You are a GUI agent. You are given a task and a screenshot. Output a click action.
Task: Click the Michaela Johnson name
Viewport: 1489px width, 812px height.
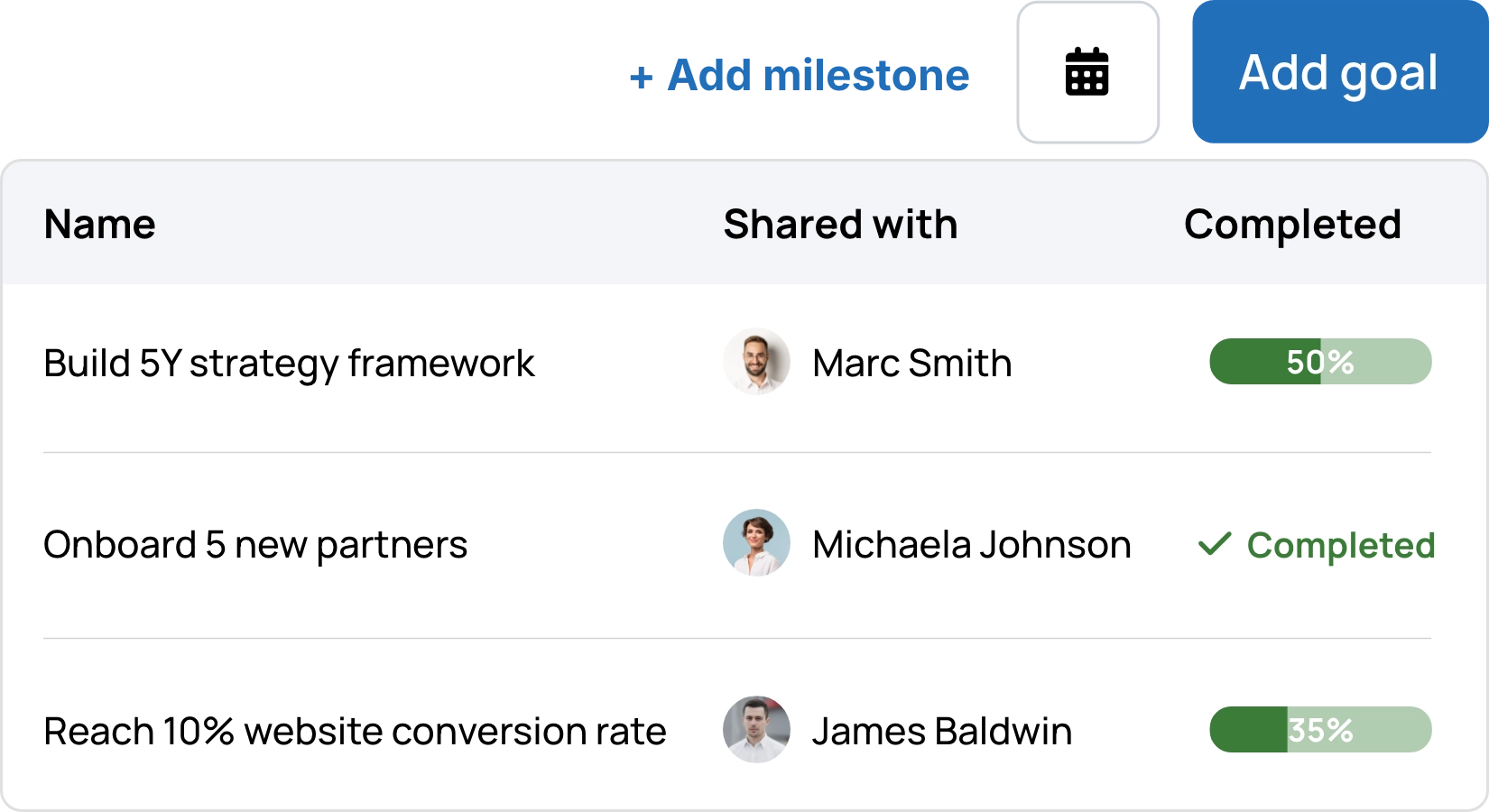tap(971, 545)
